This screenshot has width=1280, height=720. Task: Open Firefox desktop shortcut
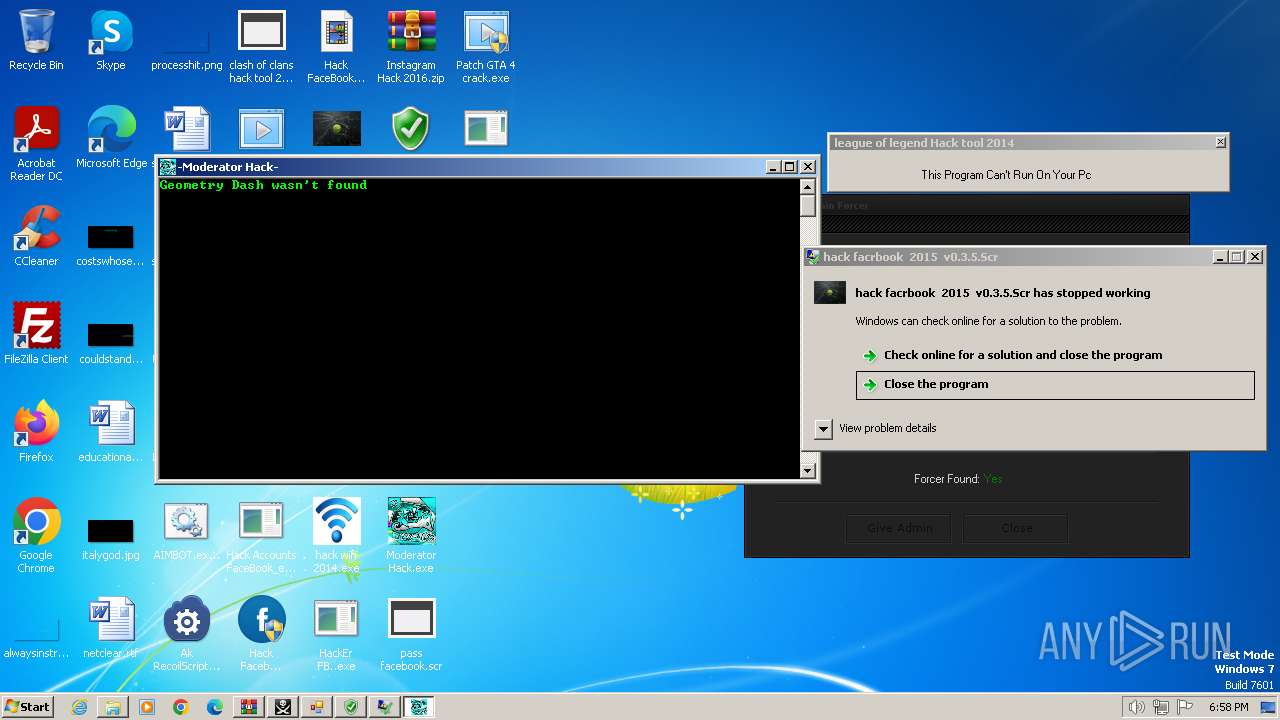[36, 432]
